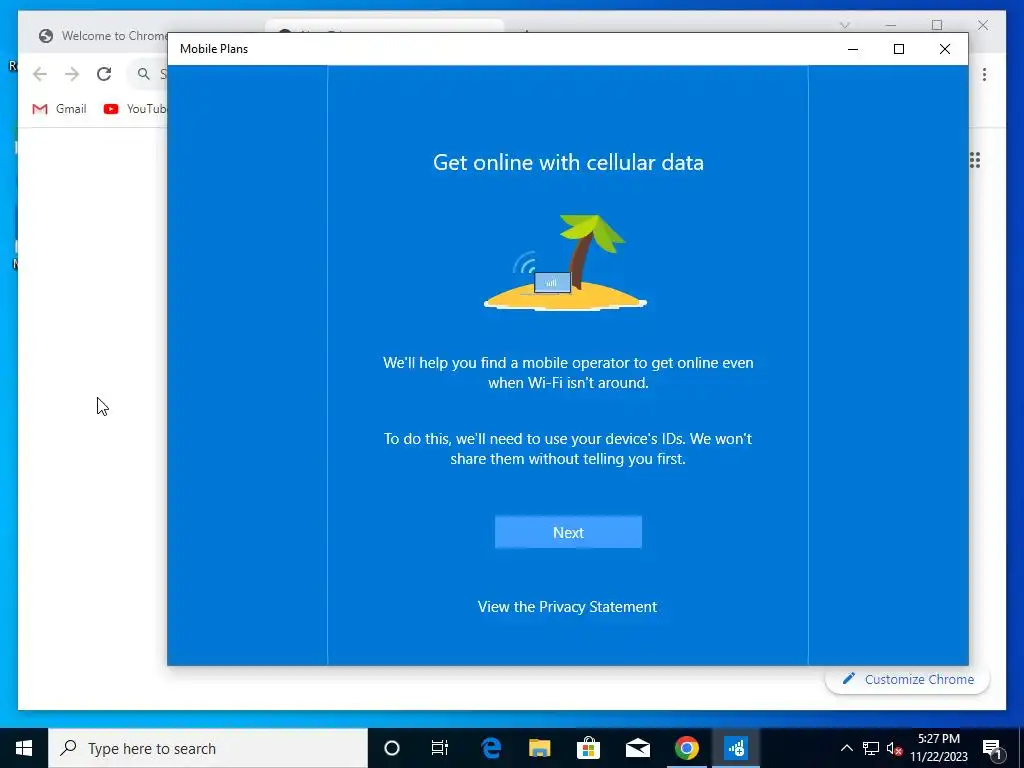
Task: Open Microsoft Store from the taskbar
Action: click(x=588, y=748)
